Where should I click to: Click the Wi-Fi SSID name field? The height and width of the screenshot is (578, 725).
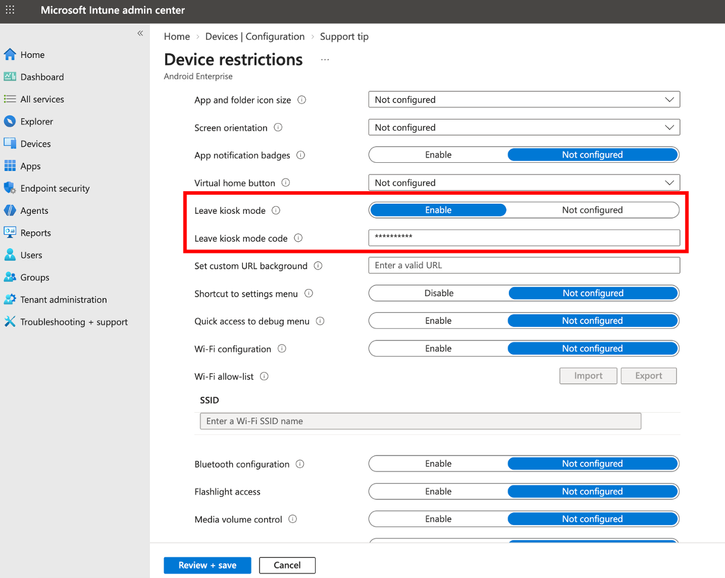[x=420, y=421]
